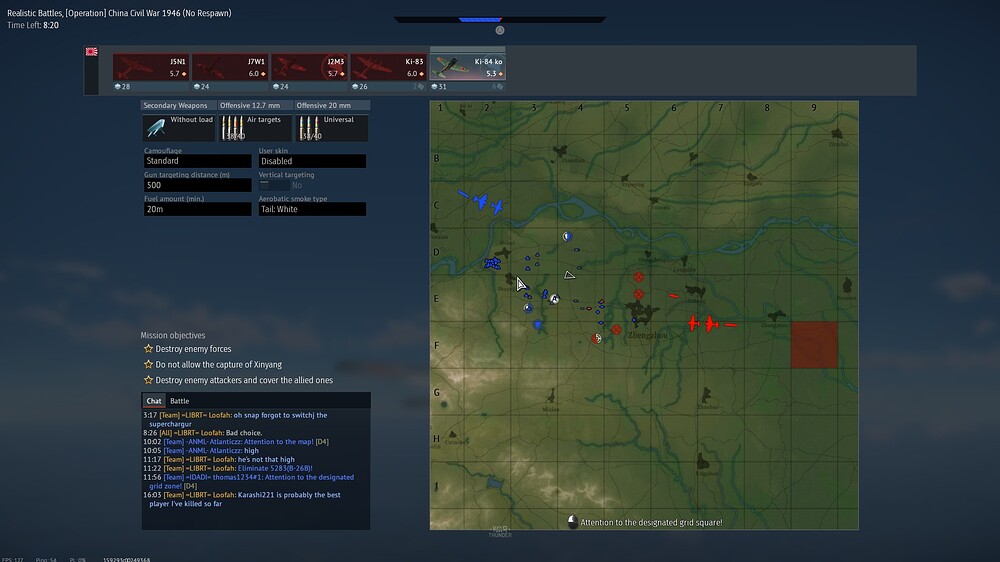The image size is (1000, 562).
Task: Click the red highlighted grid square on map
Action: (814, 344)
